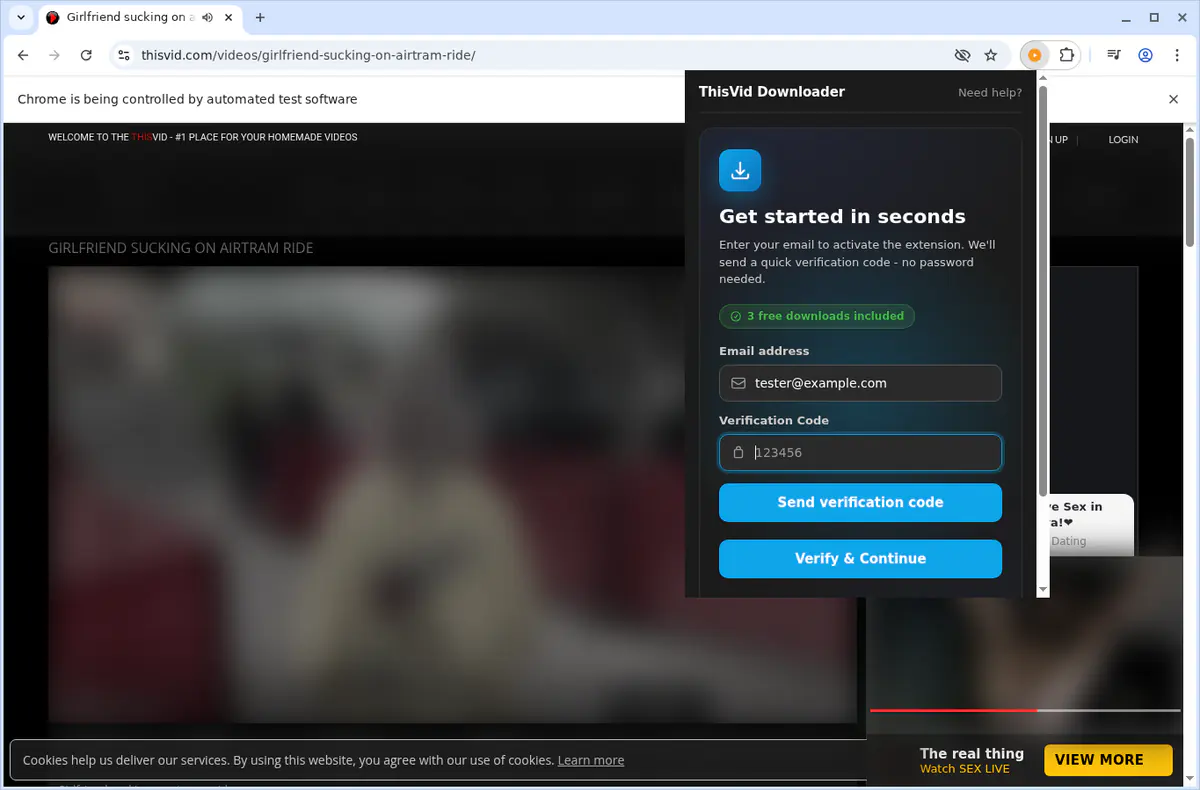
Task: Click the 3 free downloads included badge
Action: click(817, 316)
